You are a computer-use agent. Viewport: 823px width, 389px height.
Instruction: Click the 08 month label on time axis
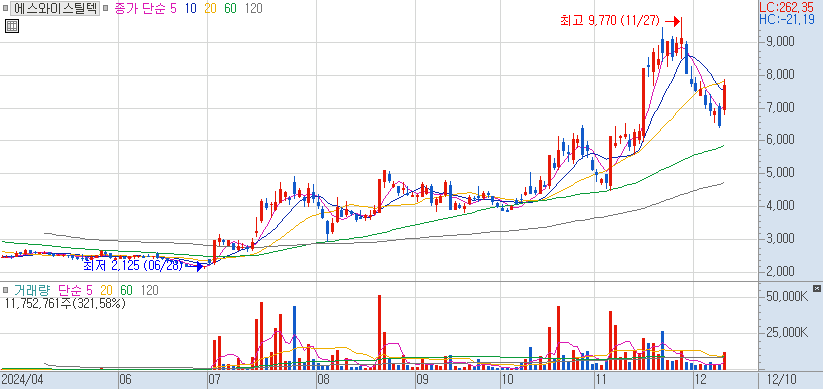click(324, 380)
